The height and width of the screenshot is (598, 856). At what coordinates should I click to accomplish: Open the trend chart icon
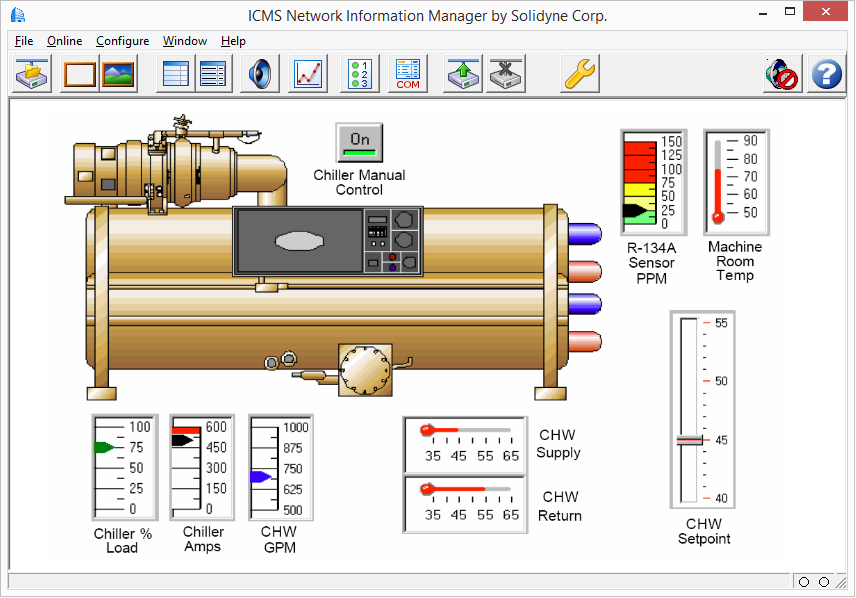click(x=307, y=73)
